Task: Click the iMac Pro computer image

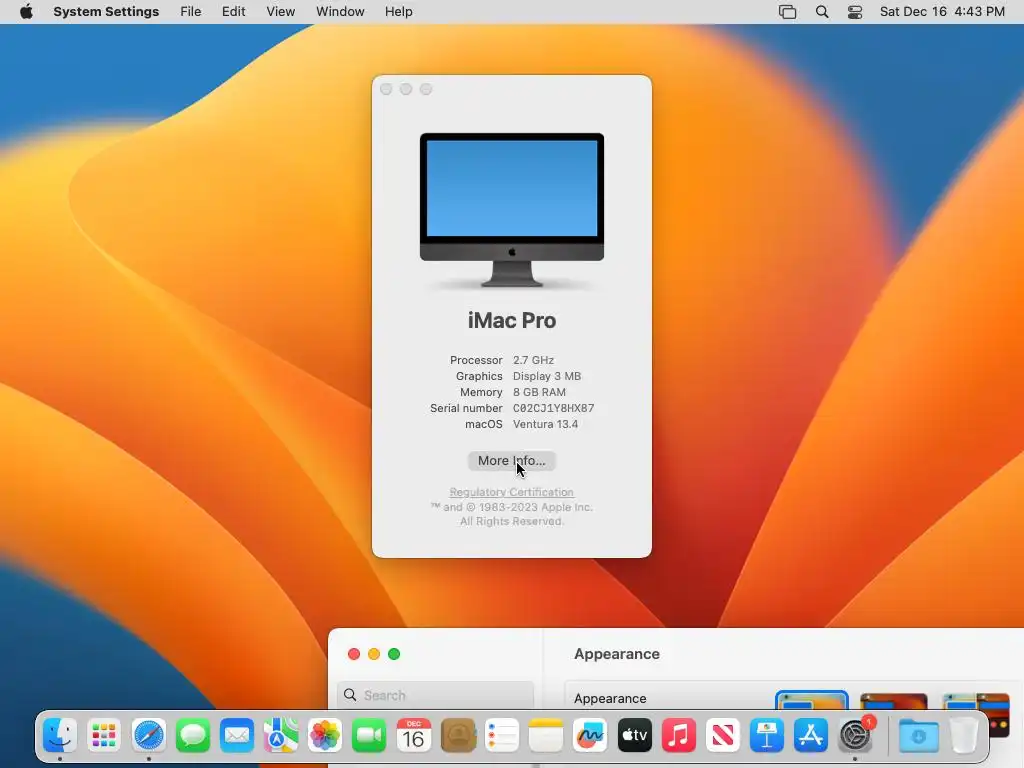Action: pyautogui.click(x=511, y=210)
